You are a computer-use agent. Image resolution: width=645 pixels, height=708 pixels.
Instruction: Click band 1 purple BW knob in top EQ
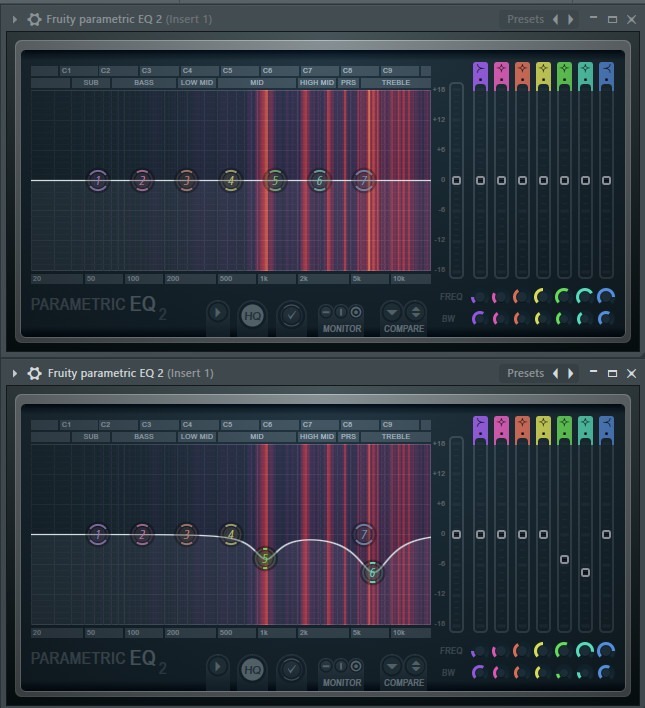click(479, 319)
